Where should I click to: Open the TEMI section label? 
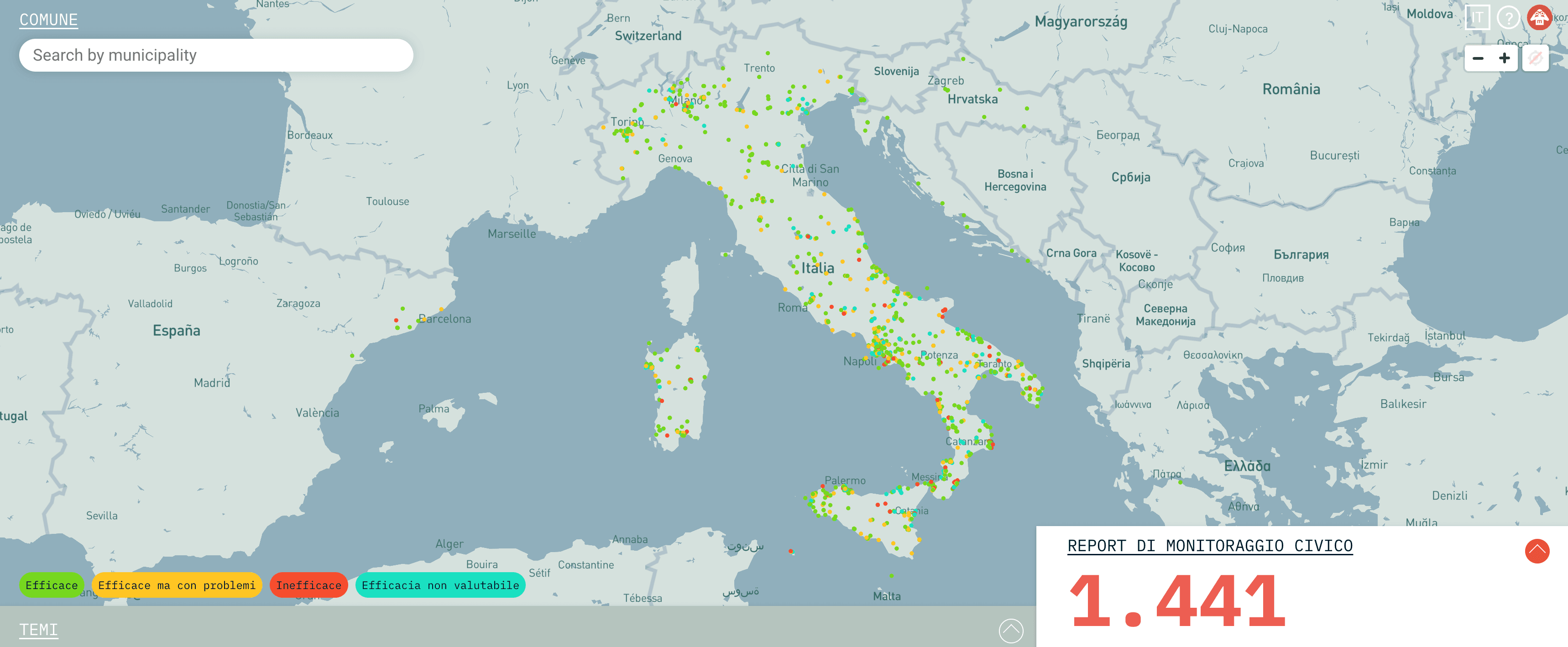coord(38,629)
